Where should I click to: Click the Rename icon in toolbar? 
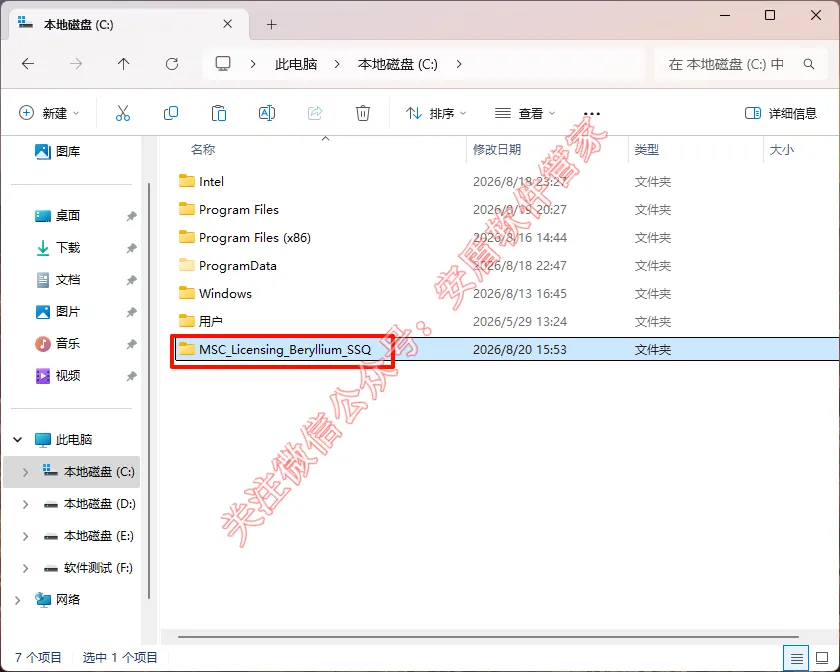[x=267, y=113]
